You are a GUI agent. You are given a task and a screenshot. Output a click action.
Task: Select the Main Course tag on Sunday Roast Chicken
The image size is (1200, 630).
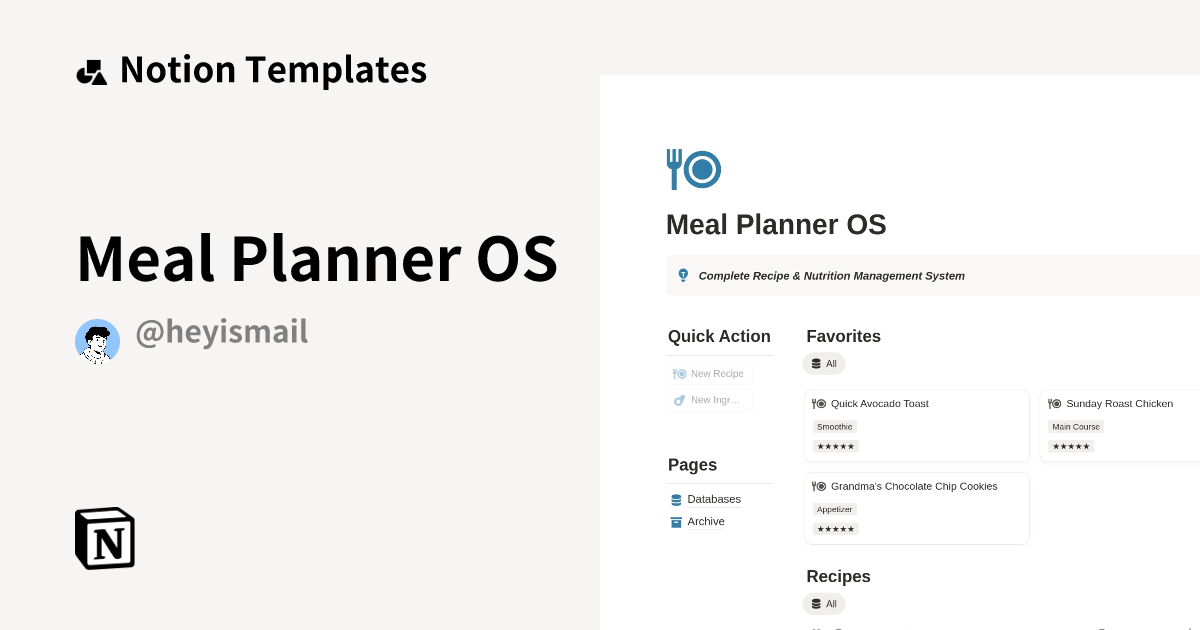(1076, 426)
